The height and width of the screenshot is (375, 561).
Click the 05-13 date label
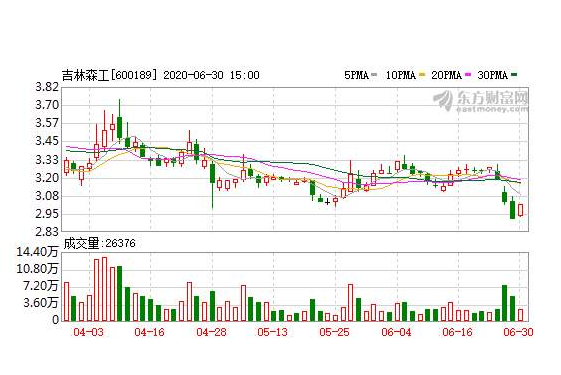point(273,332)
